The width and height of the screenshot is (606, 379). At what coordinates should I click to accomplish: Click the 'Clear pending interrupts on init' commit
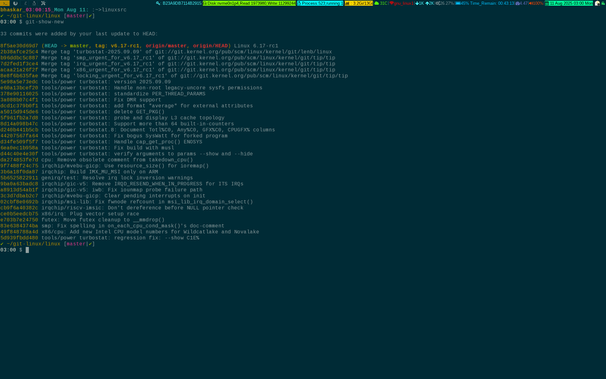pos(103,196)
